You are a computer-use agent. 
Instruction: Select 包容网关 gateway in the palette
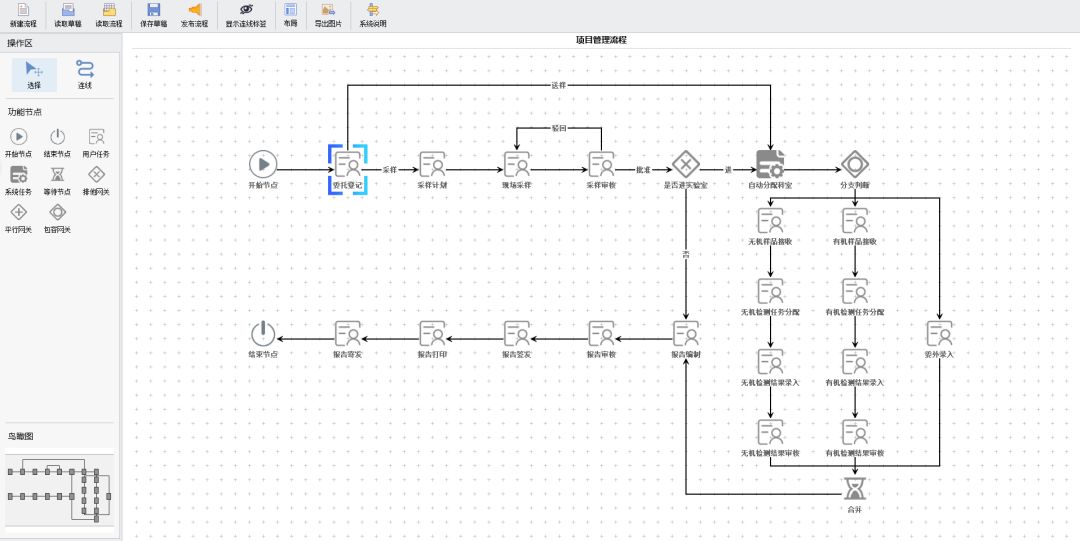coord(57,216)
